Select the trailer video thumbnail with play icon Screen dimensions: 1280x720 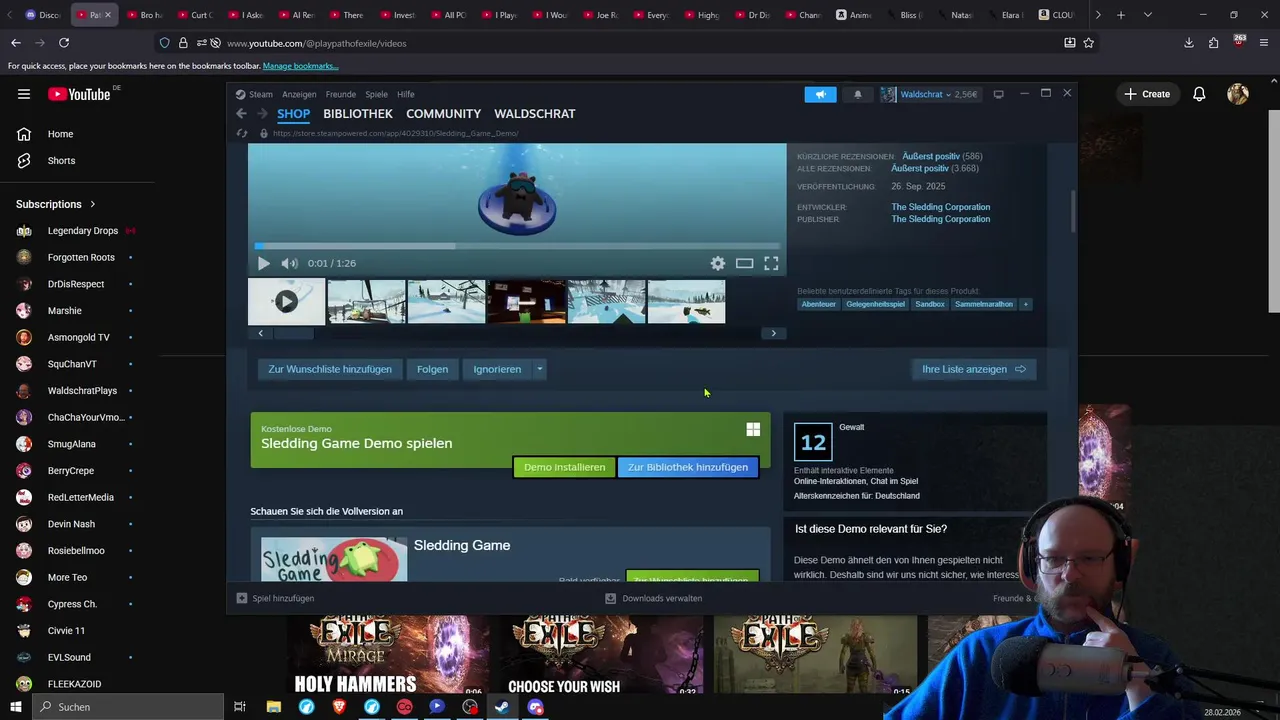pyautogui.click(x=286, y=301)
